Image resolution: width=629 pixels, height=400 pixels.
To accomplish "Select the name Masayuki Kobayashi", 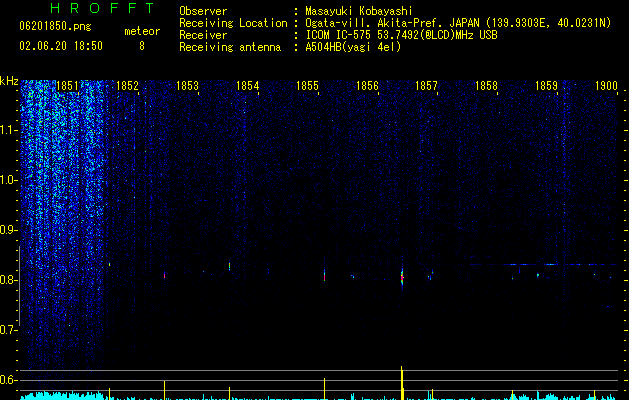I will [359, 11].
